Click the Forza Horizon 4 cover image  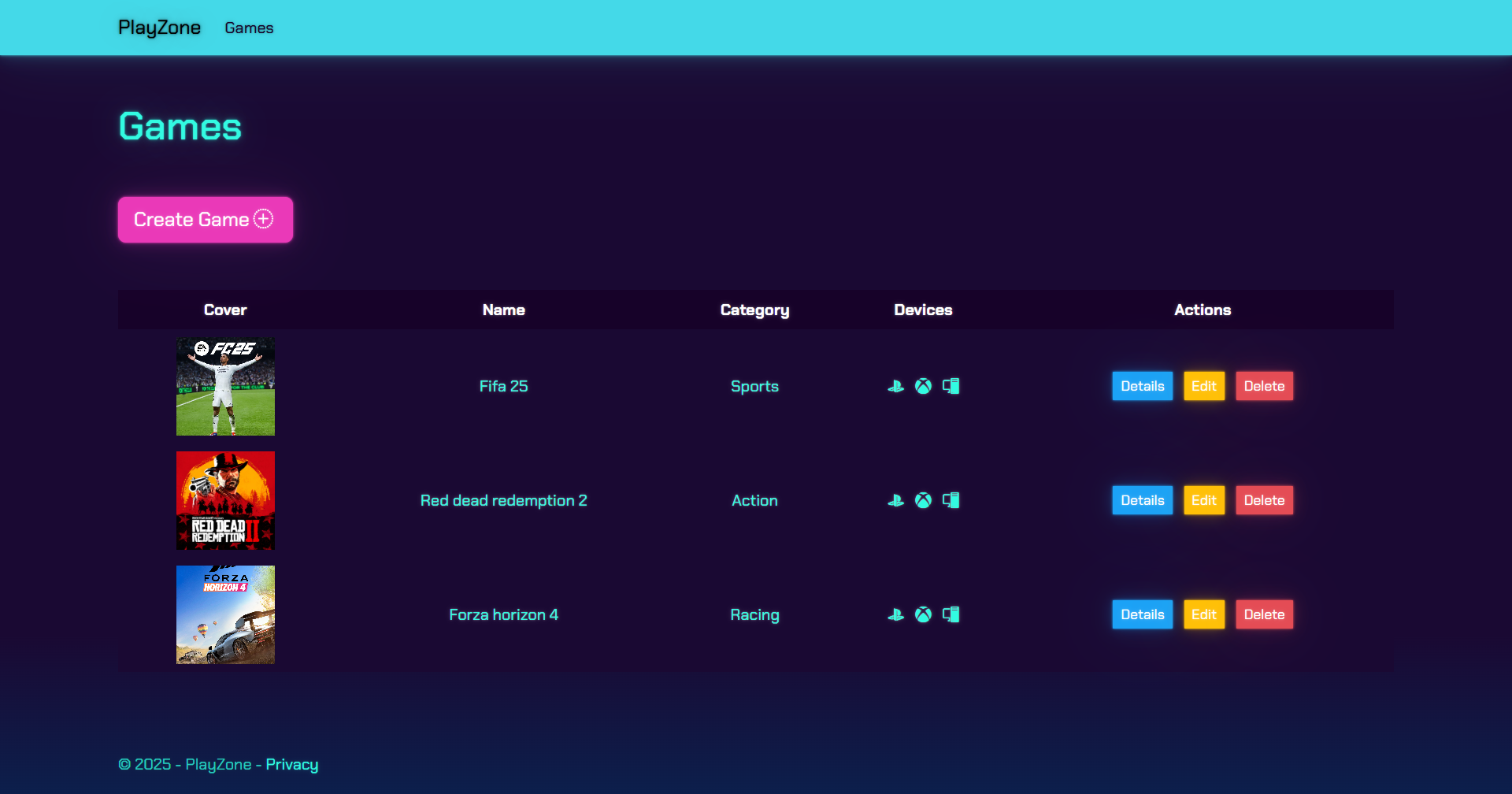point(225,614)
